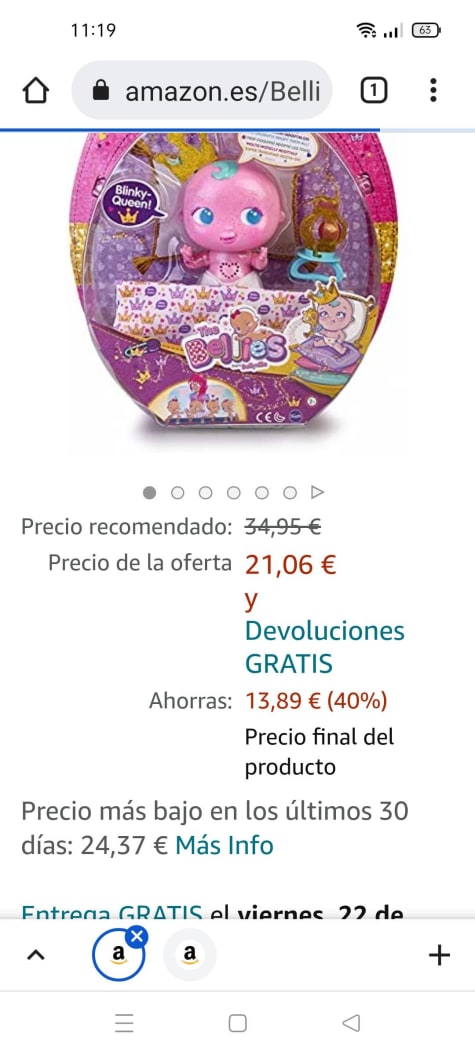Open the tab switcher showing 1 tab
This screenshot has width=475, height=1056.
(374, 90)
